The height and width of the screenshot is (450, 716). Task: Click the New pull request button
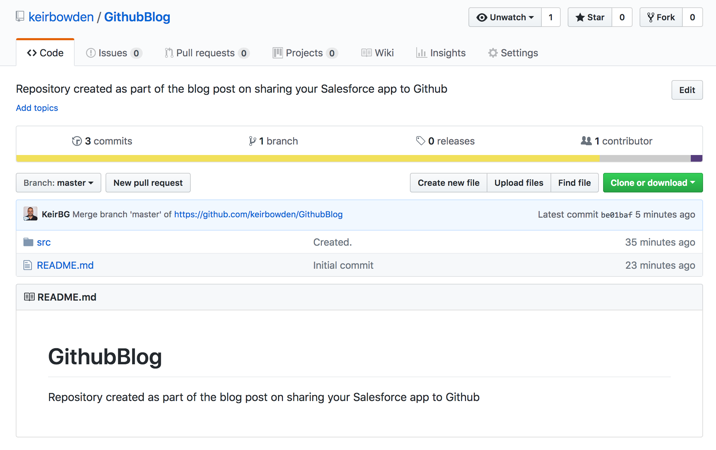(148, 183)
